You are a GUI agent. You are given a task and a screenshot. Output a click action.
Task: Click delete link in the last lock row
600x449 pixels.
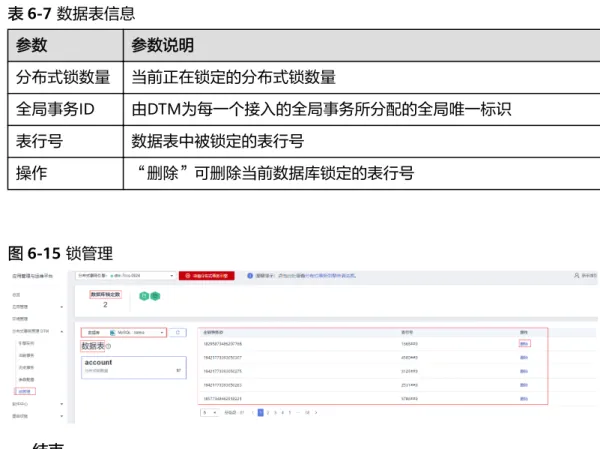(x=524, y=399)
